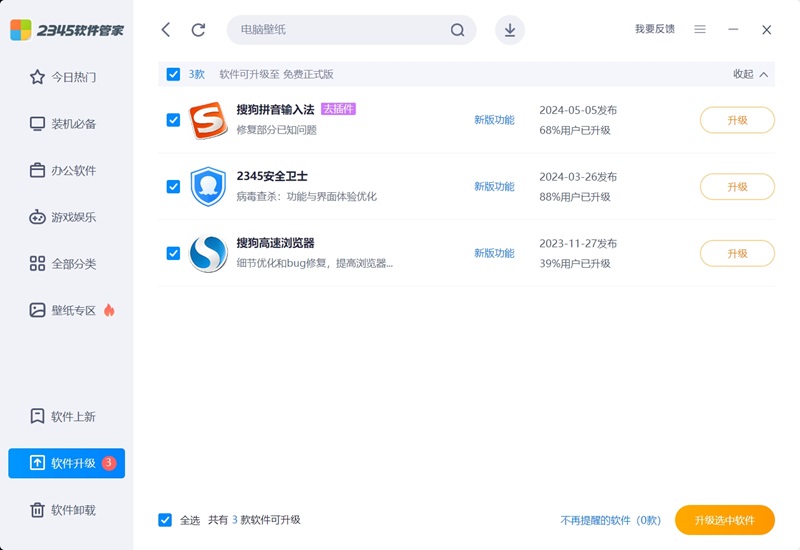Image resolution: width=800 pixels, height=550 pixels.
Task: Click 升级 for 搜狗拼音输入法
Action: (x=737, y=120)
